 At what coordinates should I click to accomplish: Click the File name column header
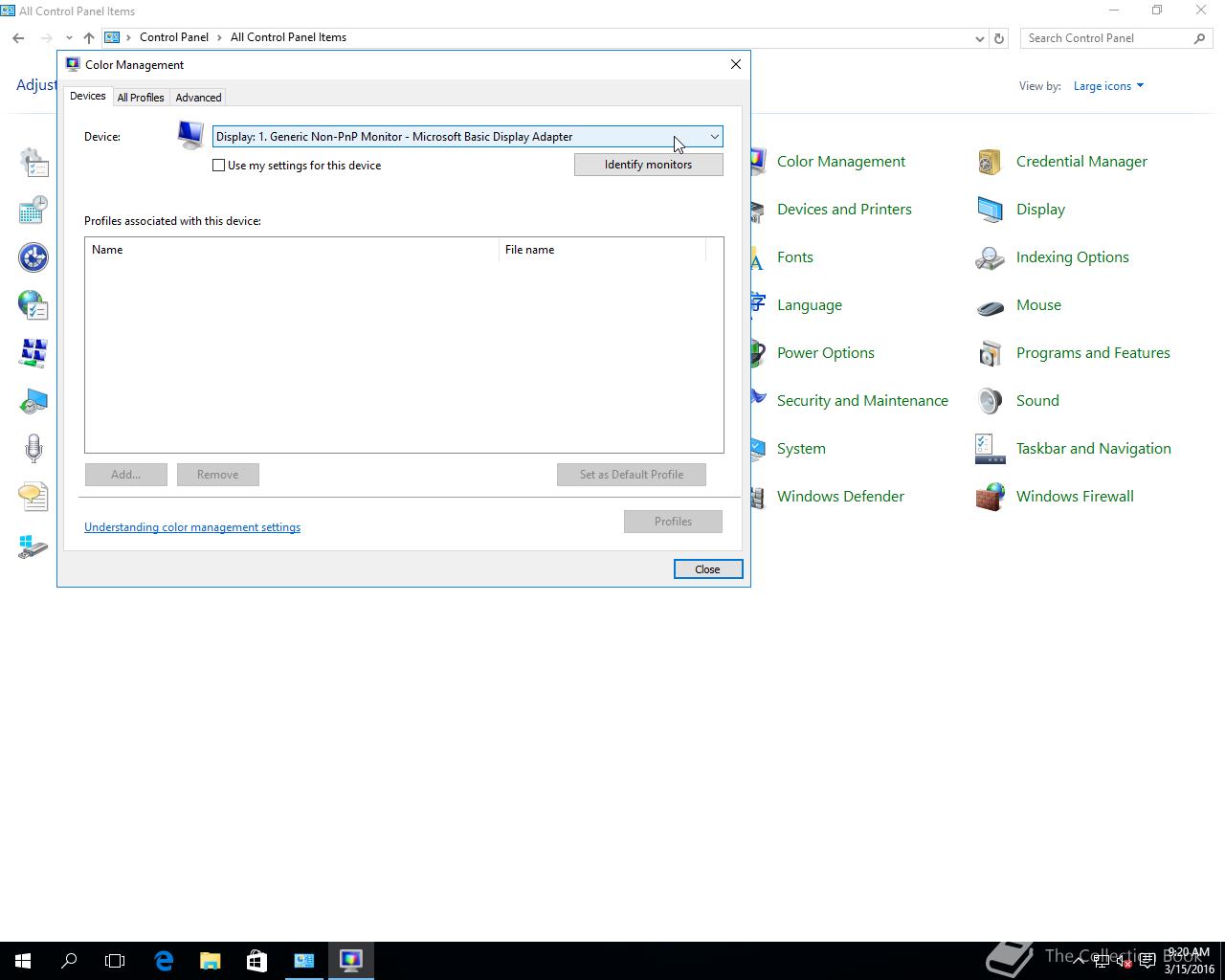click(602, 250)
